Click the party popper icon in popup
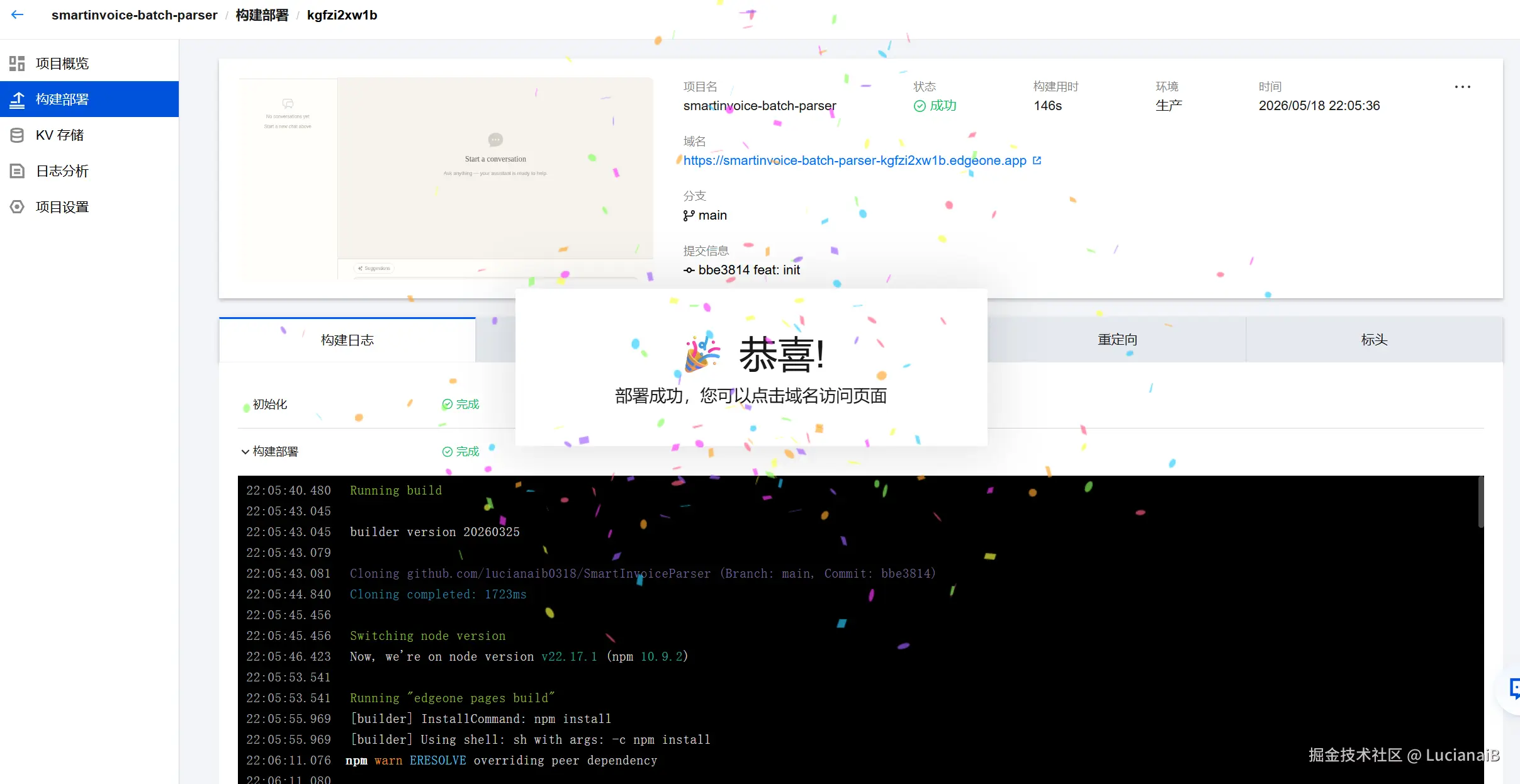 pos(702,354)
